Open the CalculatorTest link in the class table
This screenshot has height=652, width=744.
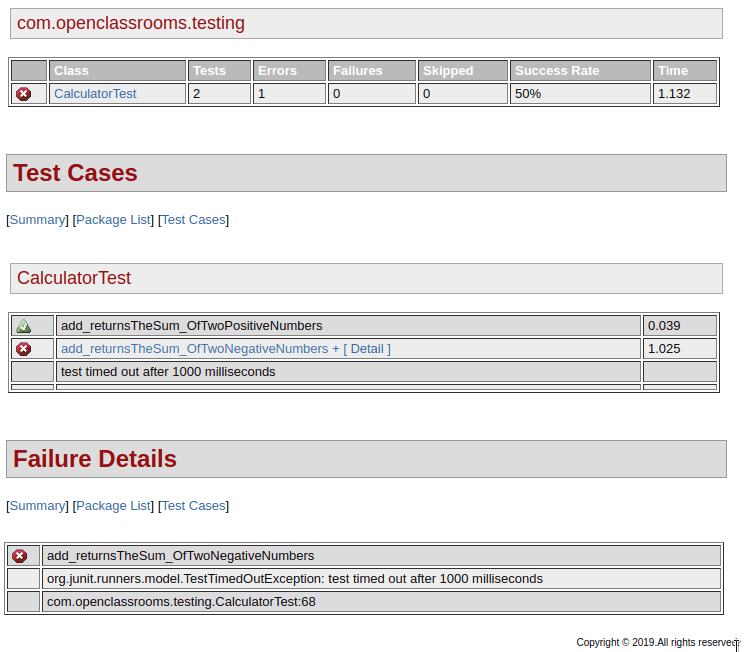tap(95, 94)
